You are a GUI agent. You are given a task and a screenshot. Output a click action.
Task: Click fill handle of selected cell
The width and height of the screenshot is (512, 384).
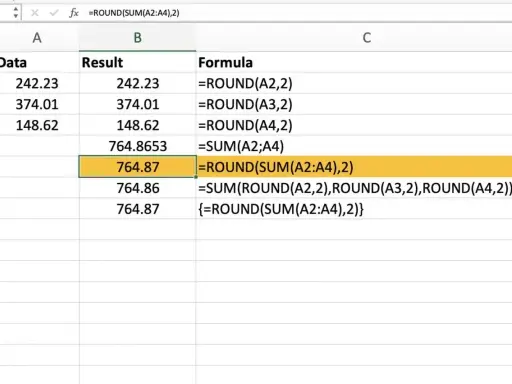pos(196,177)
